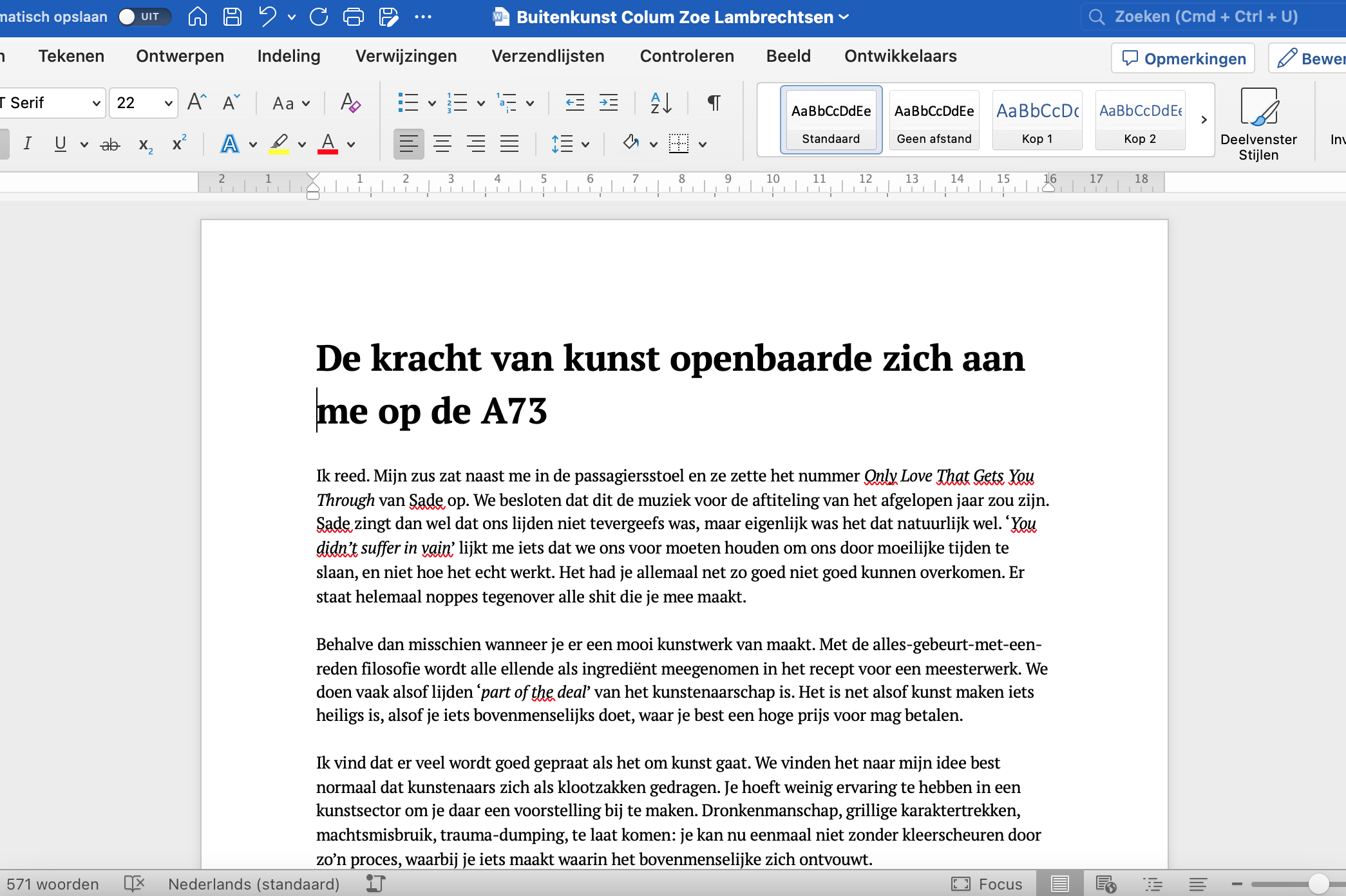Viewport: 1346px width, 896px height.
Task: Click the Sort A-Z icon
Action: [x=661, y=103]
